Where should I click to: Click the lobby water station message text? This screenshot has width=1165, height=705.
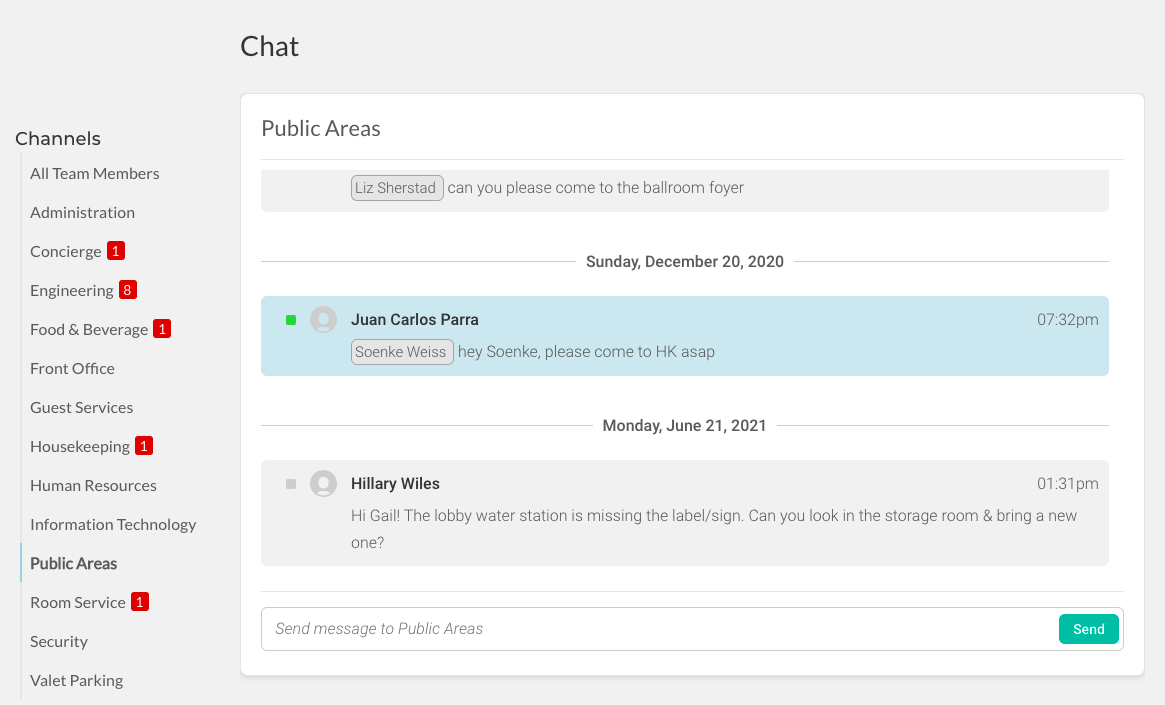point(713,529)
